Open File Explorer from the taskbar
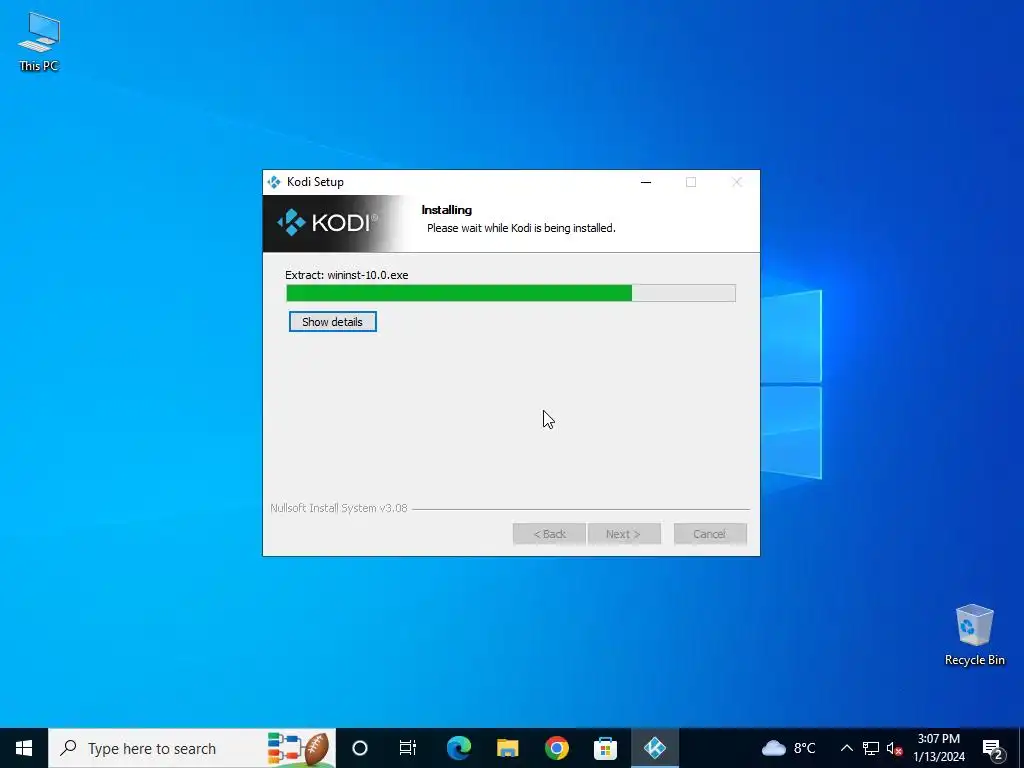 (507, 748)
